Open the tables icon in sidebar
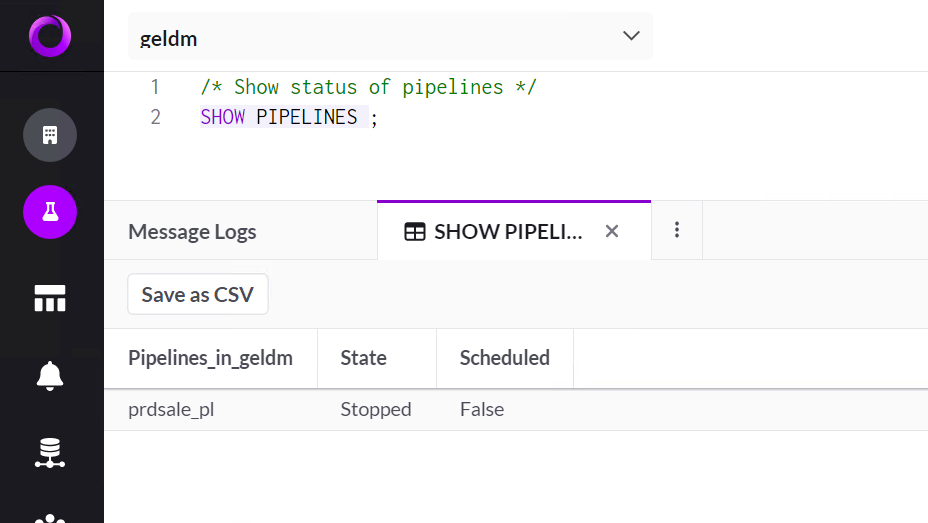The width and height of the screenshot is (928, 523). pos(50,297)
